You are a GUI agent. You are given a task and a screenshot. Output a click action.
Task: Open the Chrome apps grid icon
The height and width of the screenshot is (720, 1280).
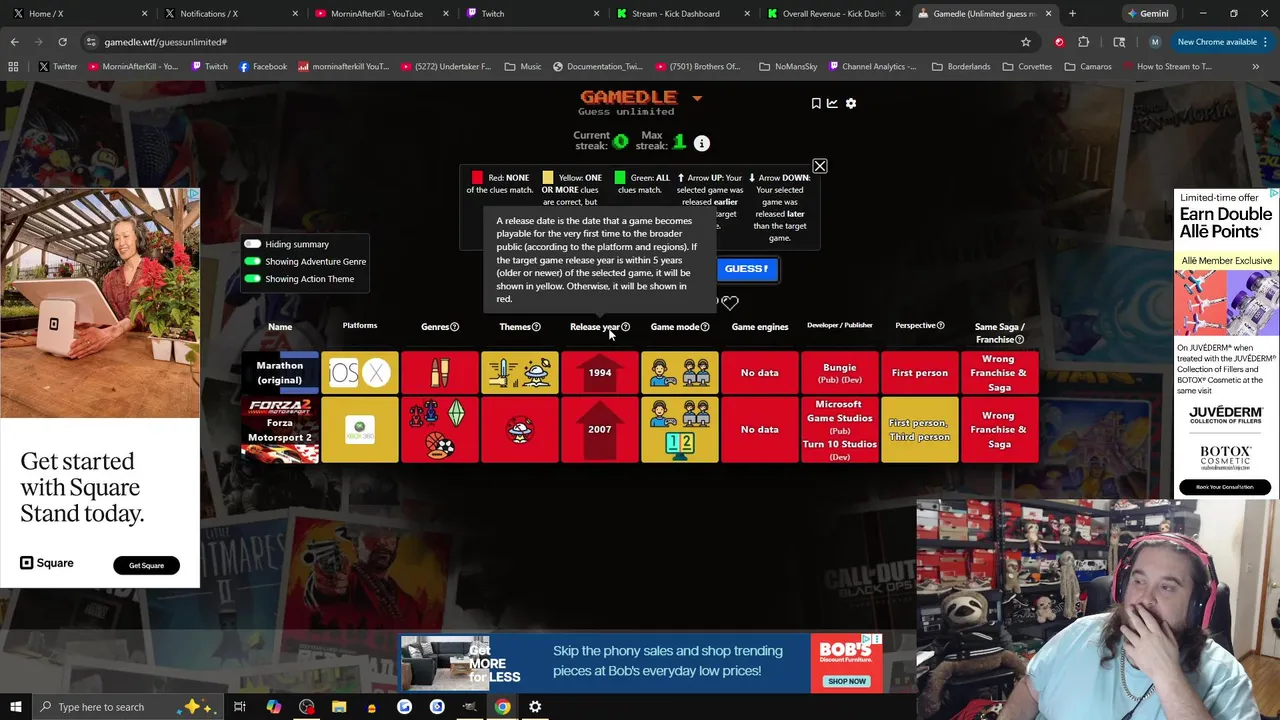coord(13,67)
